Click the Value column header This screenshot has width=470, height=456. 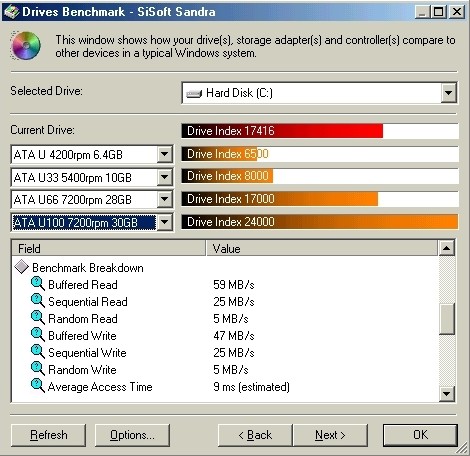point(322,249)
